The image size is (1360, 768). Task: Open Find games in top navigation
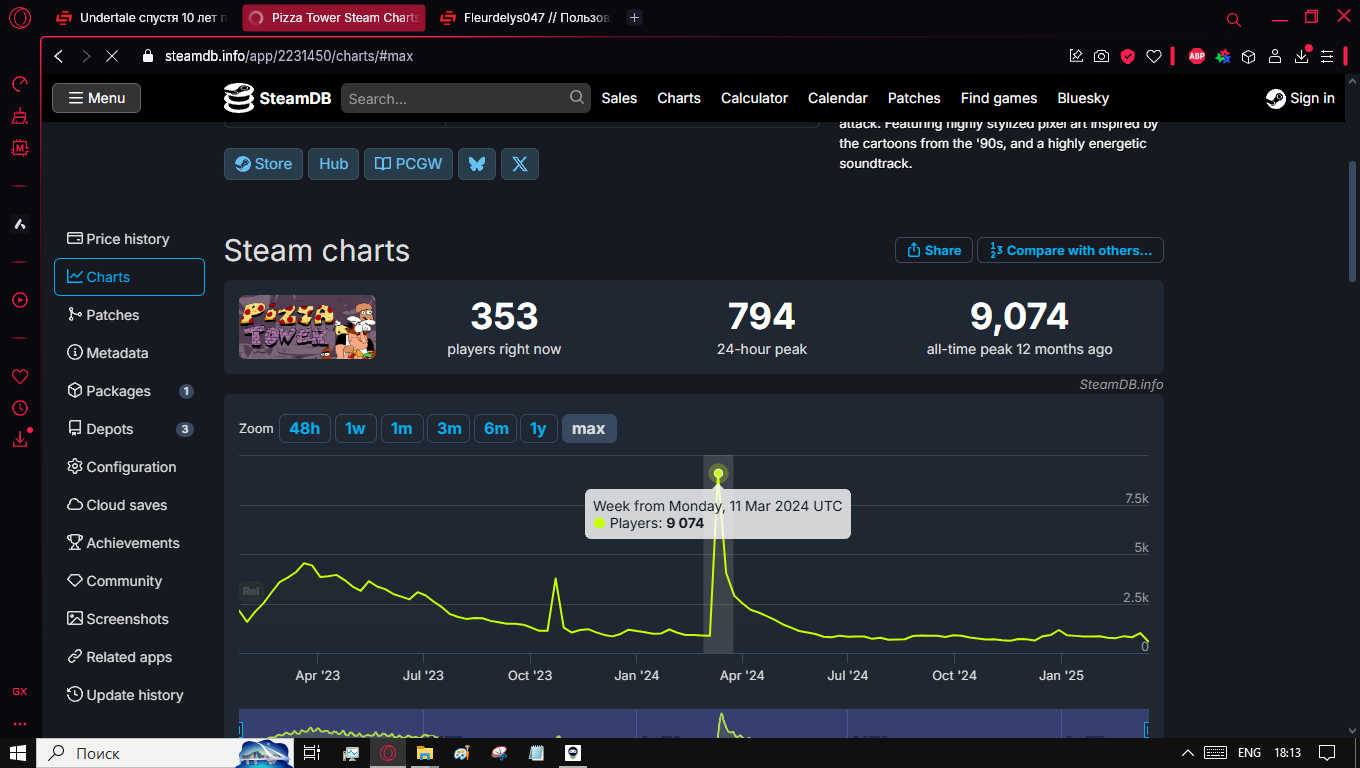click(999, 98)
